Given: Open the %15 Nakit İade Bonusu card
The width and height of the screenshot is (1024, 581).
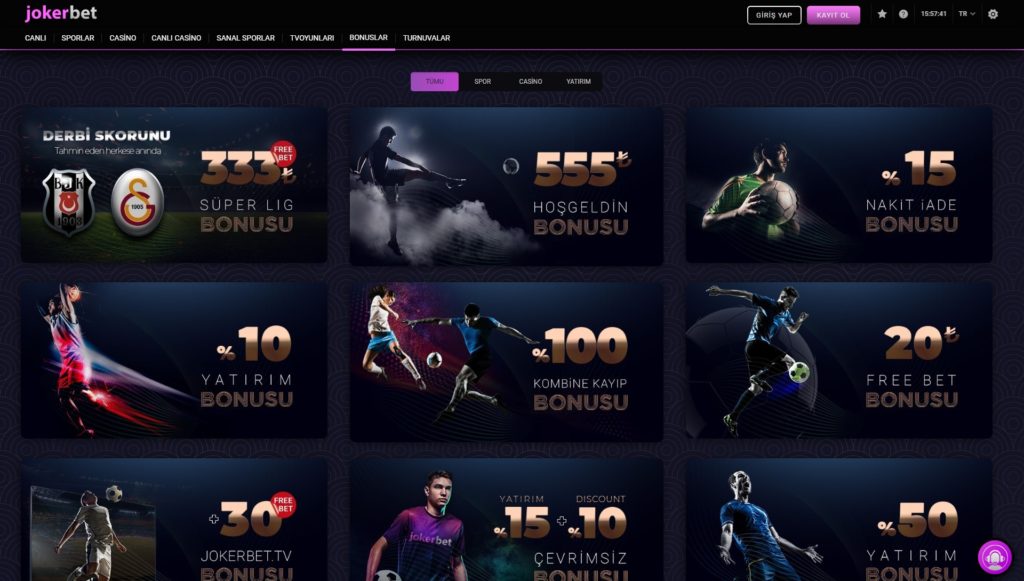Looking at the screenshot, I should pos(839,185).
